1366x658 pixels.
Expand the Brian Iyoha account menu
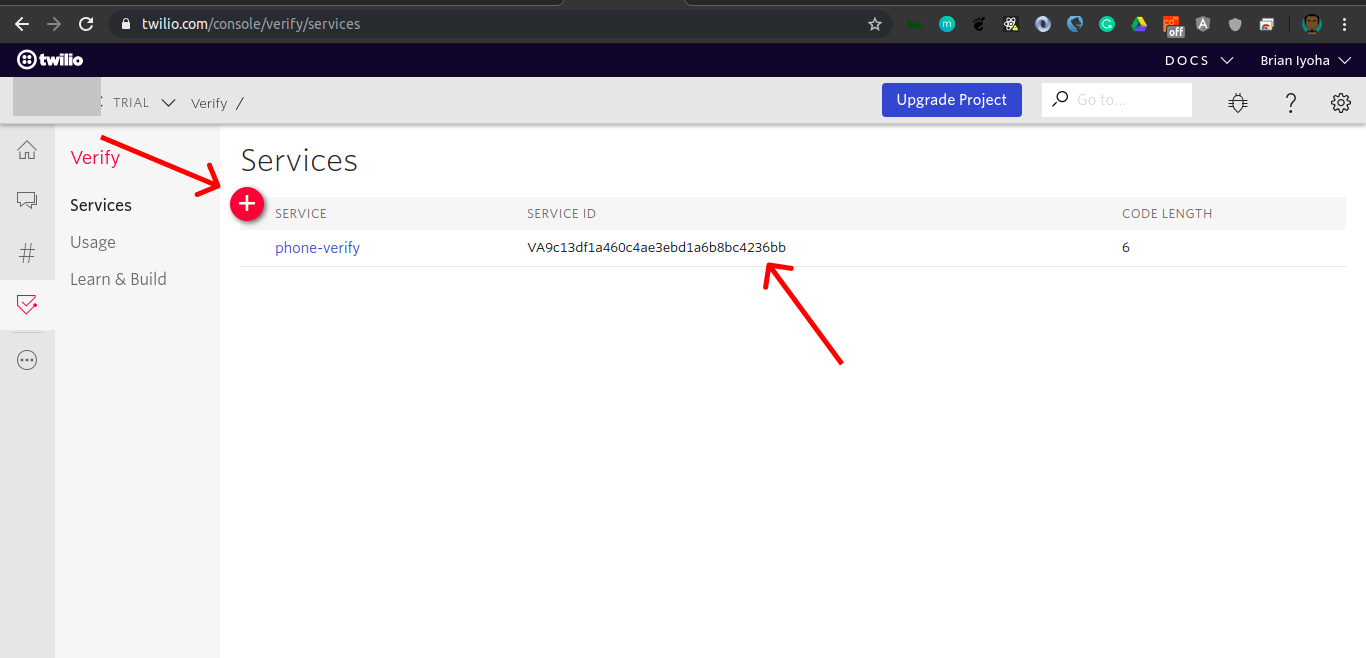(1305, 60)
